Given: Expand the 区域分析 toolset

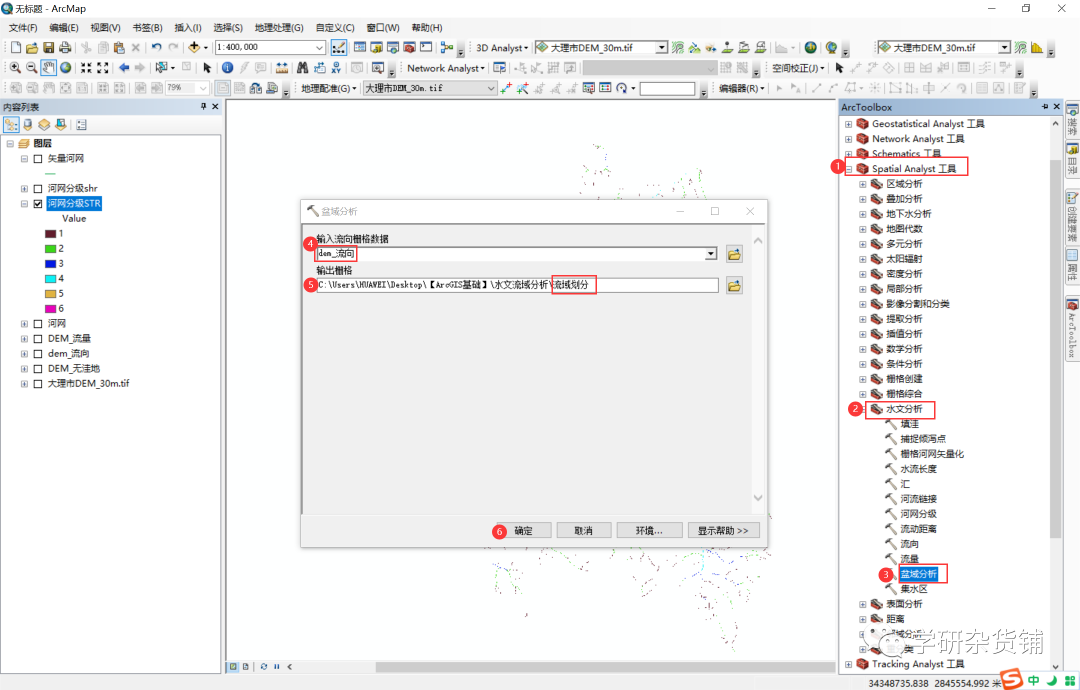Looking at the screenshot, I should tap(863, 184).
